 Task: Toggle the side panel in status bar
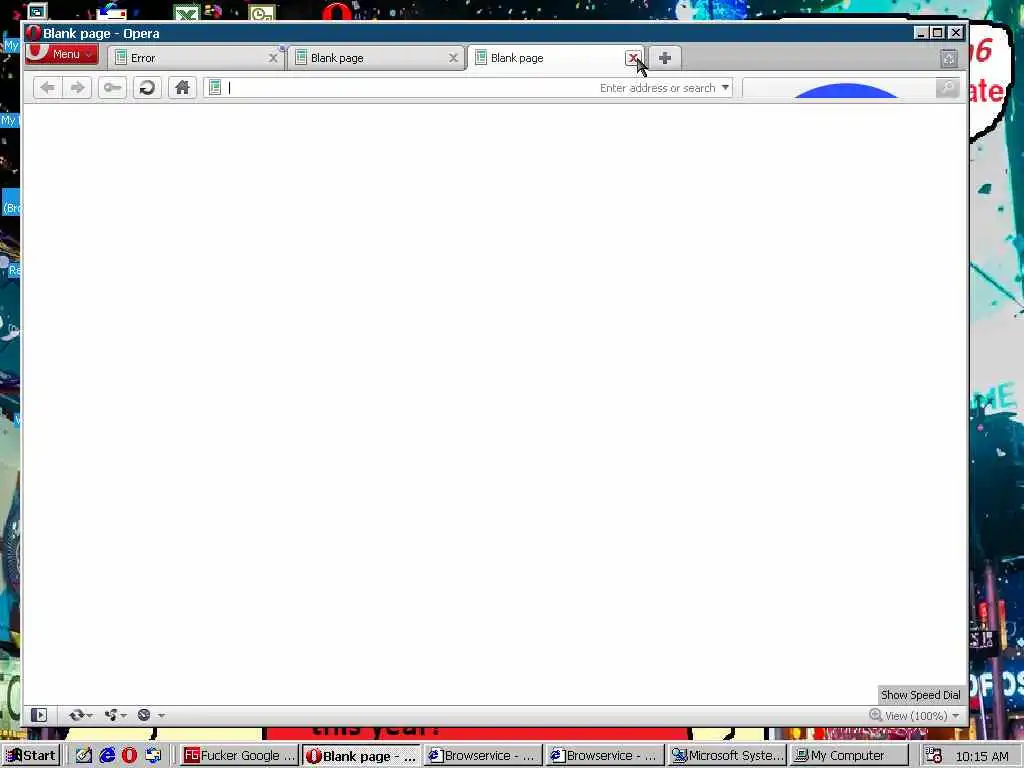39,715
